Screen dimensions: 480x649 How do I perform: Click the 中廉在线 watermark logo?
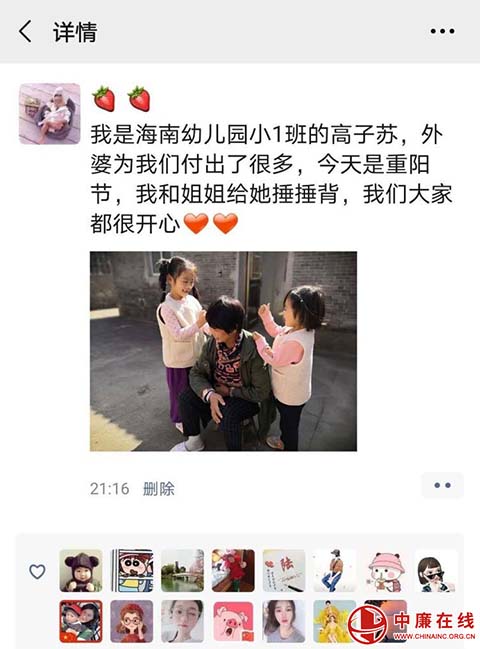[412, 625]
